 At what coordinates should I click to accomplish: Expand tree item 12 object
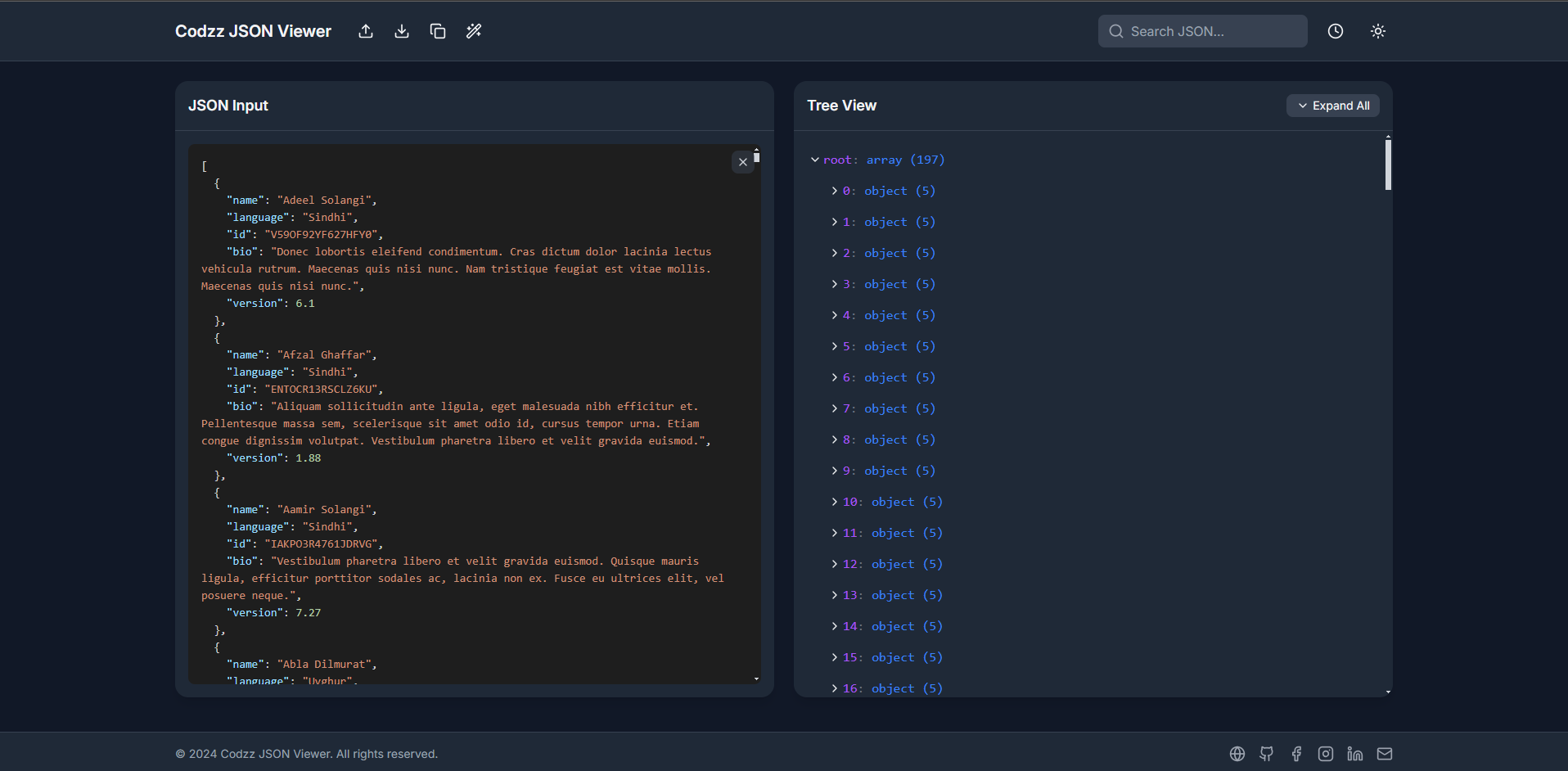[835, 564]
